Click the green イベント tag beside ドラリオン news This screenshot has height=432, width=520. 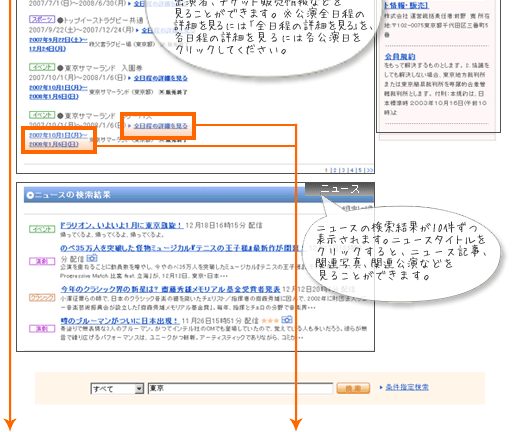click(x=42, y=229)
